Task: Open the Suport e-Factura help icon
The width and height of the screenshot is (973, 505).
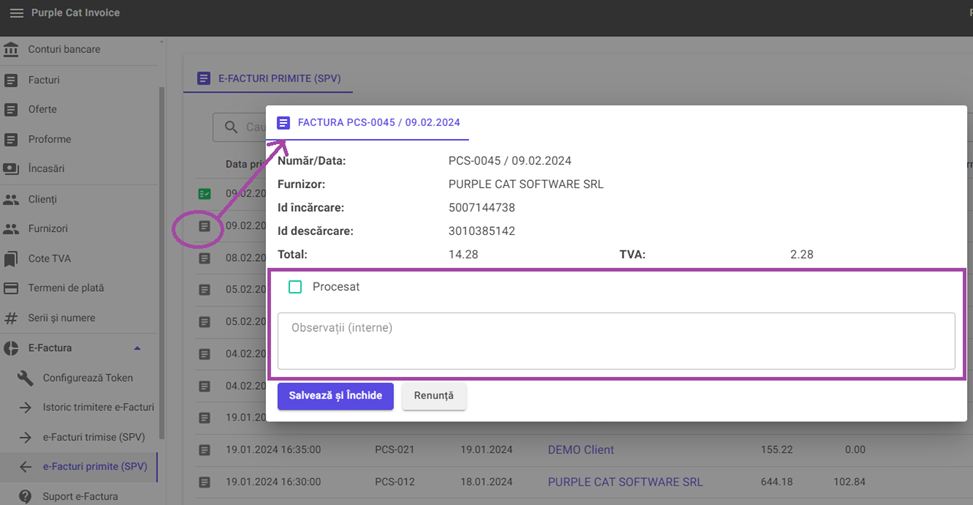Action: pyautogui.click(x=25, y=496)
